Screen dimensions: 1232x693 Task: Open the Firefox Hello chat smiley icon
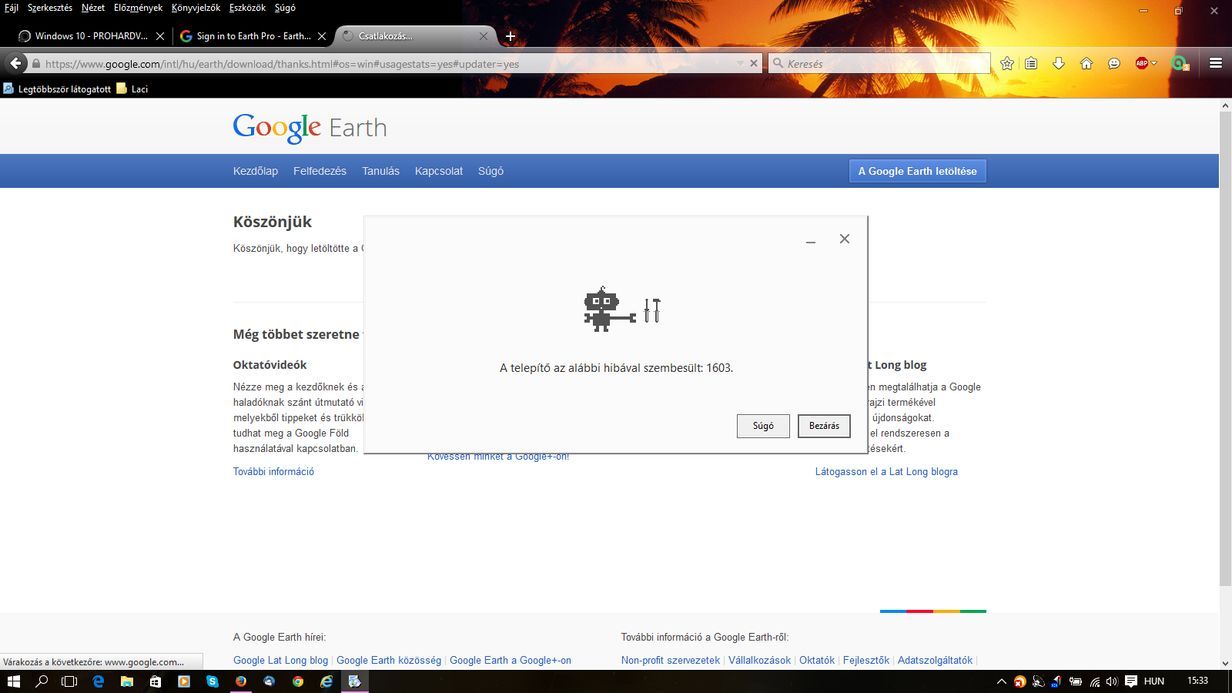[1114, 64]
